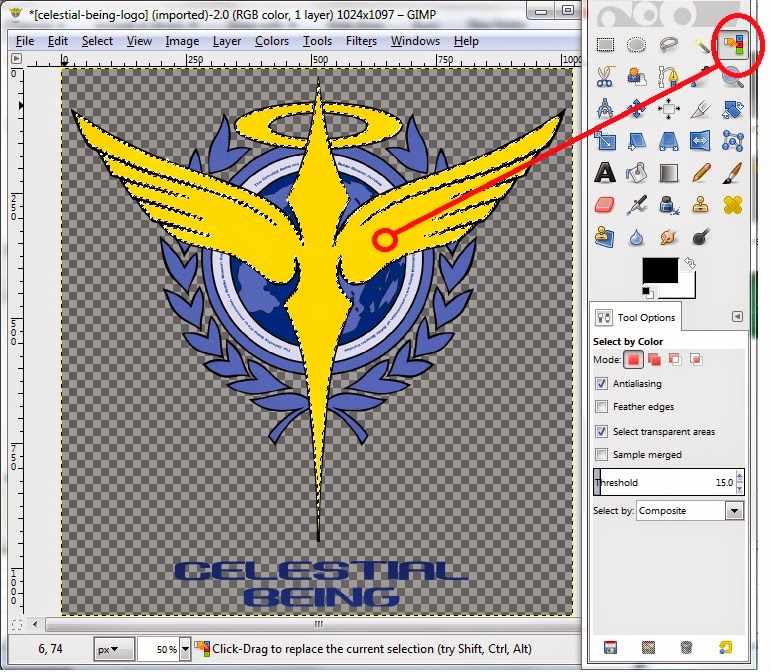Select the Paintbrush tool
The width and height of the screenshot is (771, 672).
(x=733, y=173)
